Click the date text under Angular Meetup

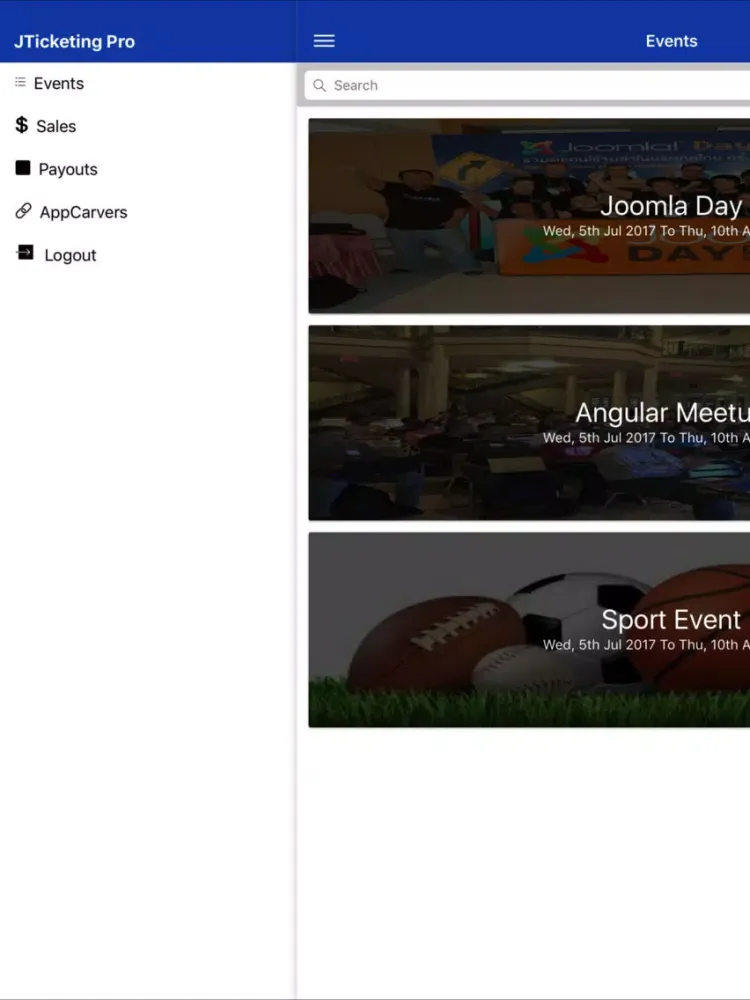click(646, 438)
